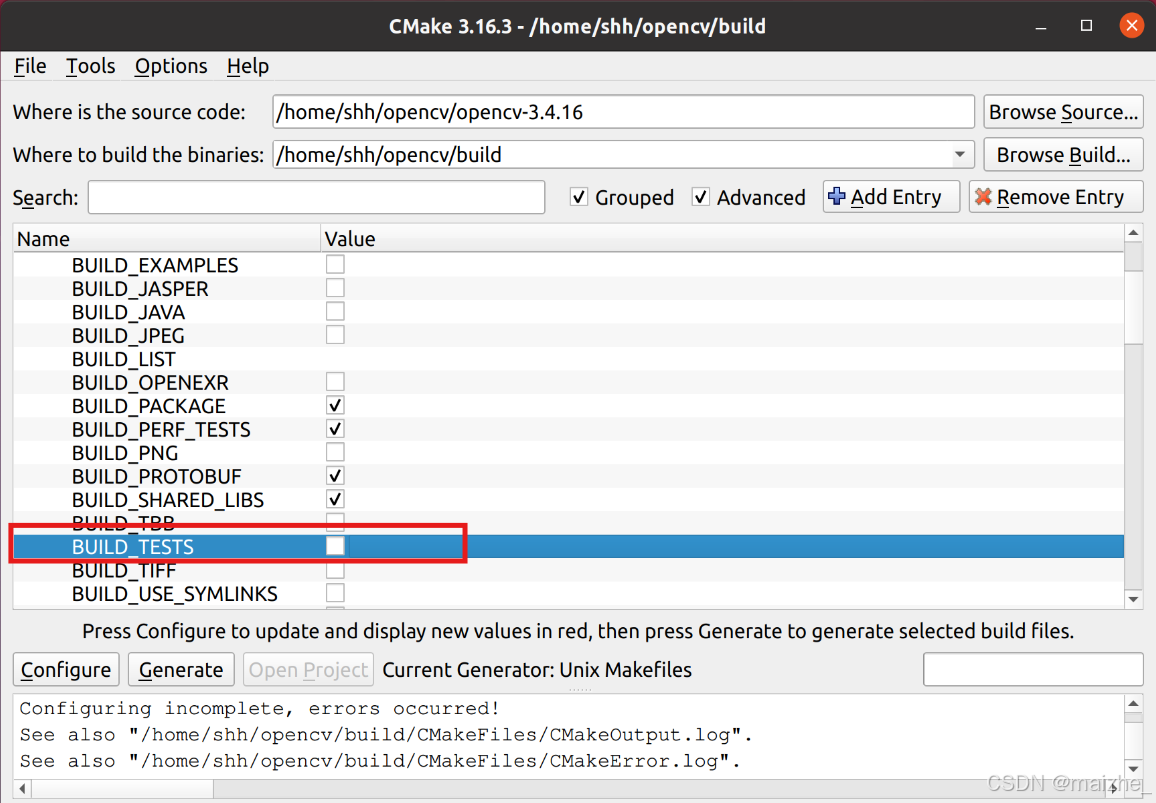This screenshot has height=803, width=1156.
Task: Select the BUILD_USE_SYMLINKS entry name
Action: tap(175, 594)
